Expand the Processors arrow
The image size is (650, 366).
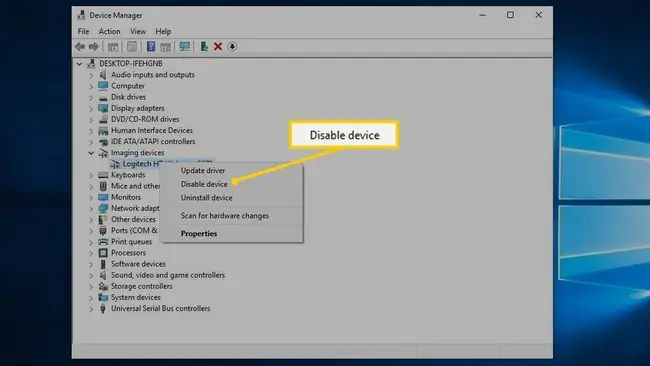tap(91, 253)
